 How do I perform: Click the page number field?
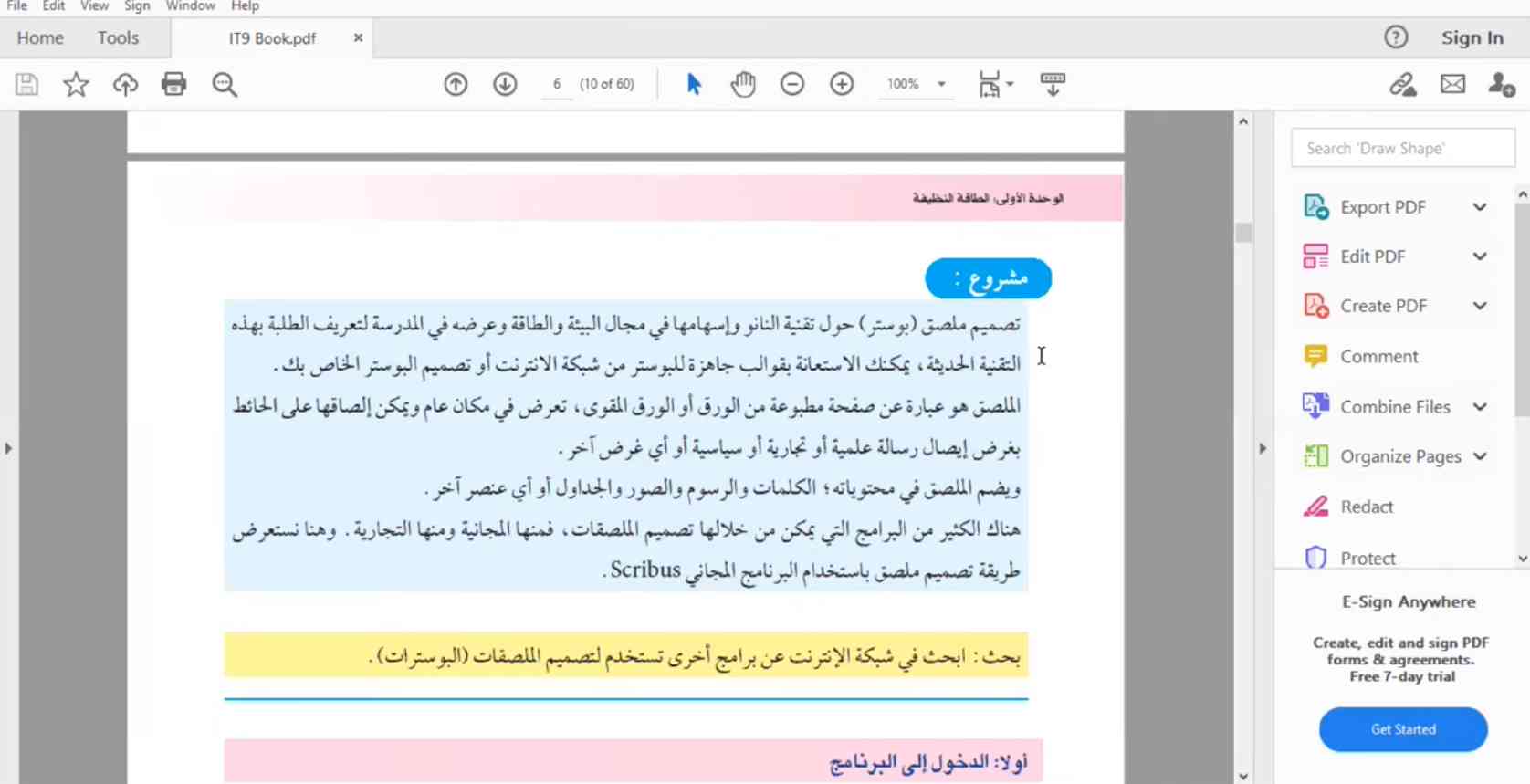(556, 84)
